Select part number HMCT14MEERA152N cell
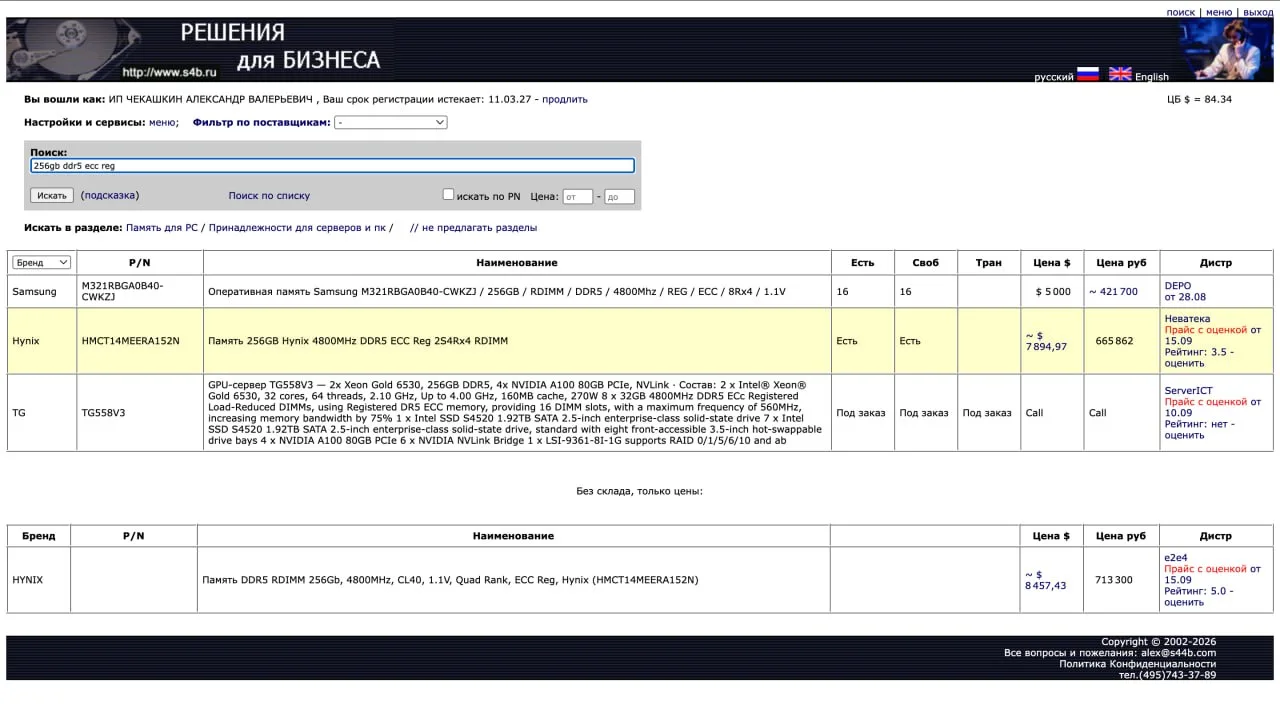This screenshot has height=709, width=1280. click(140, 341)
